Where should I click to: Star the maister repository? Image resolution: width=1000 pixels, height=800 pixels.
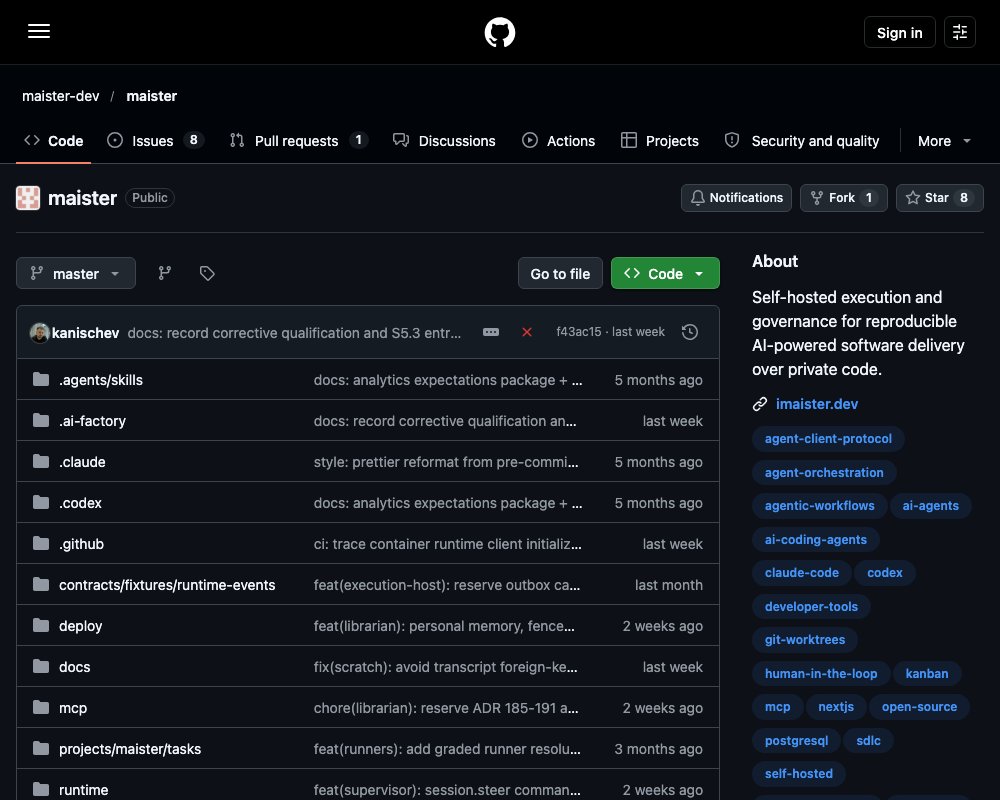[939, 198]
